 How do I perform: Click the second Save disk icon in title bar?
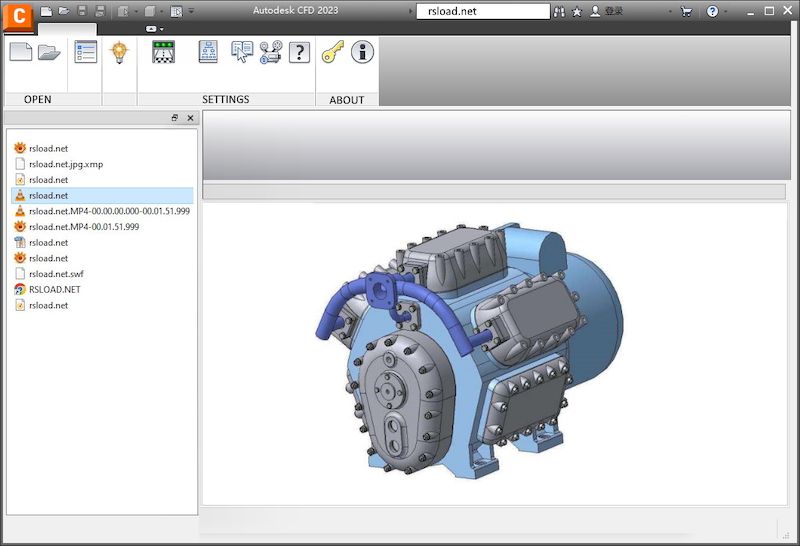[x=100, y=11]
